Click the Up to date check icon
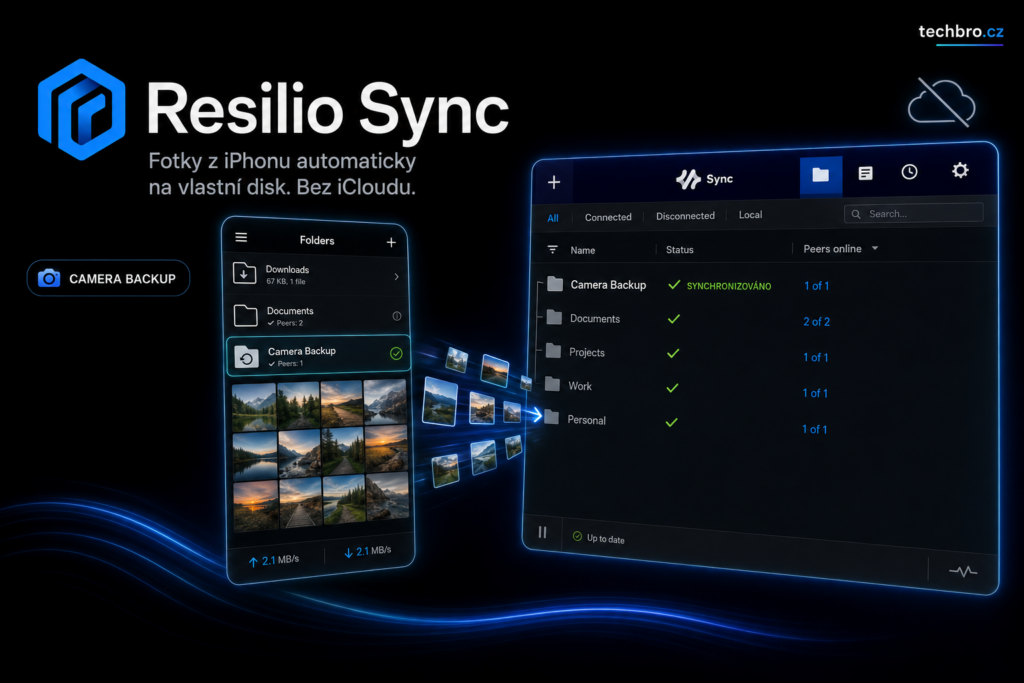This screenshot has width=1024, height=683. click(x=577, y=536)
